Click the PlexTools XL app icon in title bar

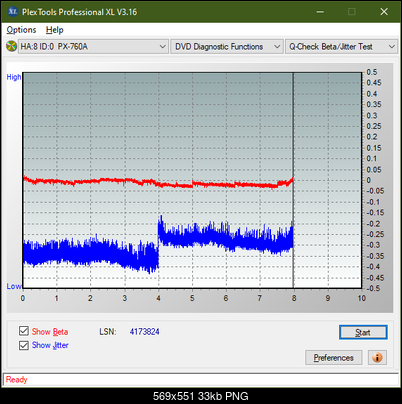pyautogui.click(x=12, y=12)
